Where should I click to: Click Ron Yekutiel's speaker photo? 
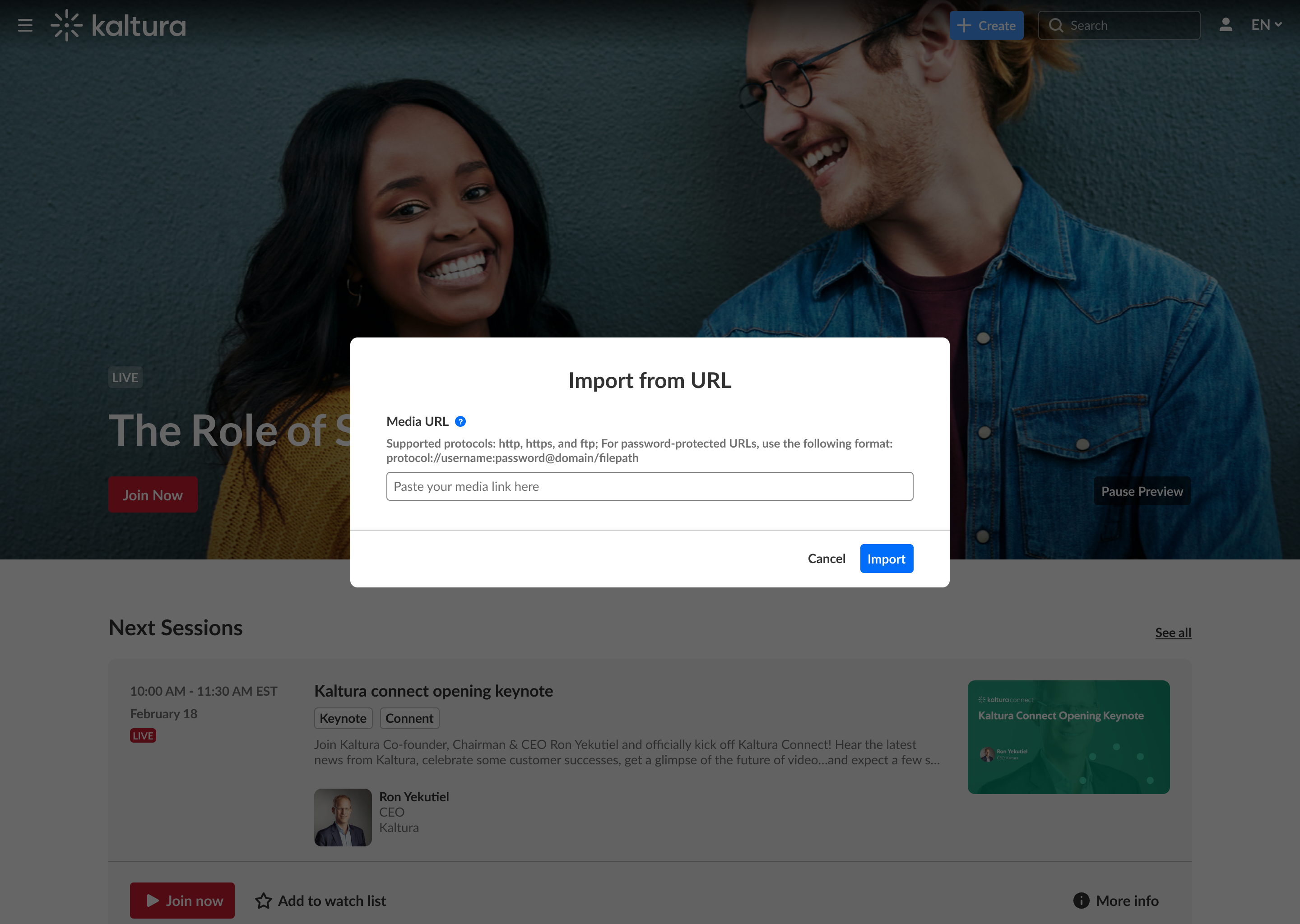[343, 817]
